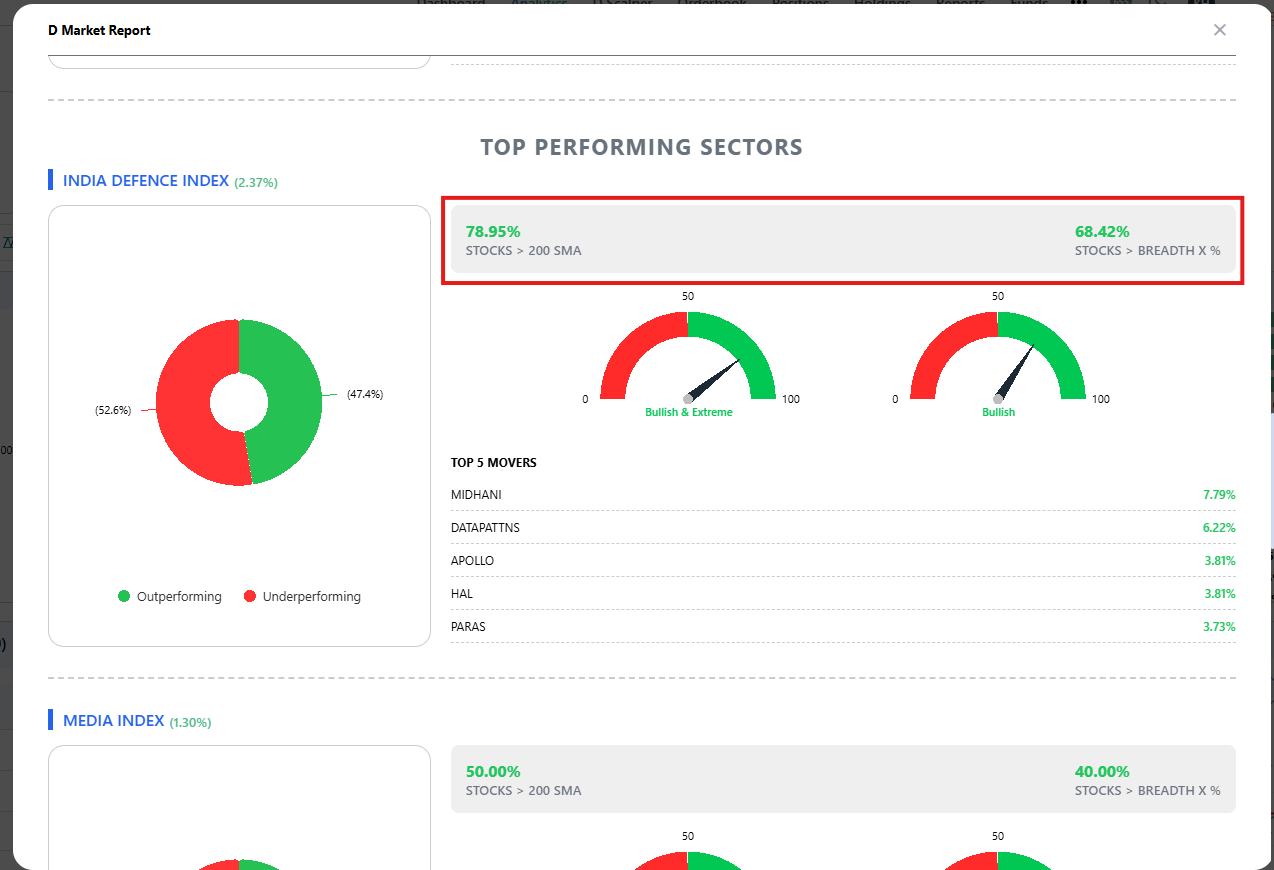Image resolution: width=1274 pixels, height=870 pixels.
Task: Toggle the Outperforming legend item
Action: (x=170, y=596)
